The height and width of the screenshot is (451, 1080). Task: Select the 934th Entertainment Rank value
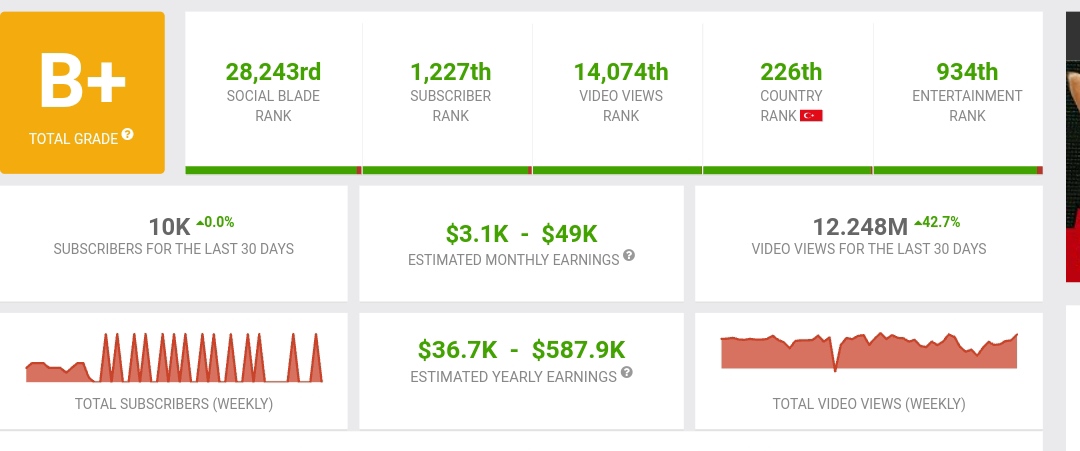[967, 72]
